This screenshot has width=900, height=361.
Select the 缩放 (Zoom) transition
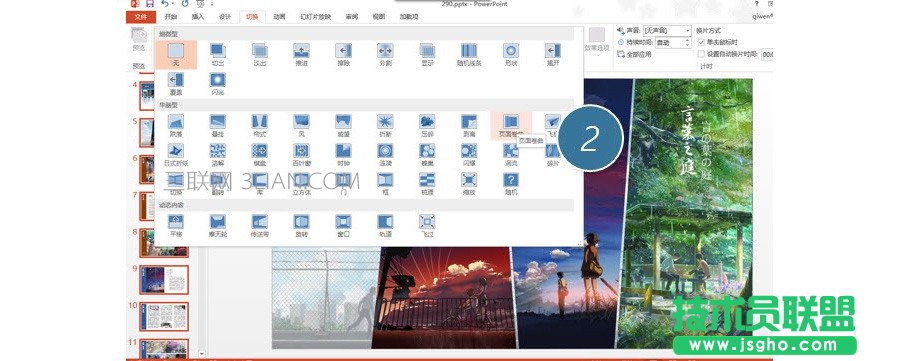tap(469, 184)
